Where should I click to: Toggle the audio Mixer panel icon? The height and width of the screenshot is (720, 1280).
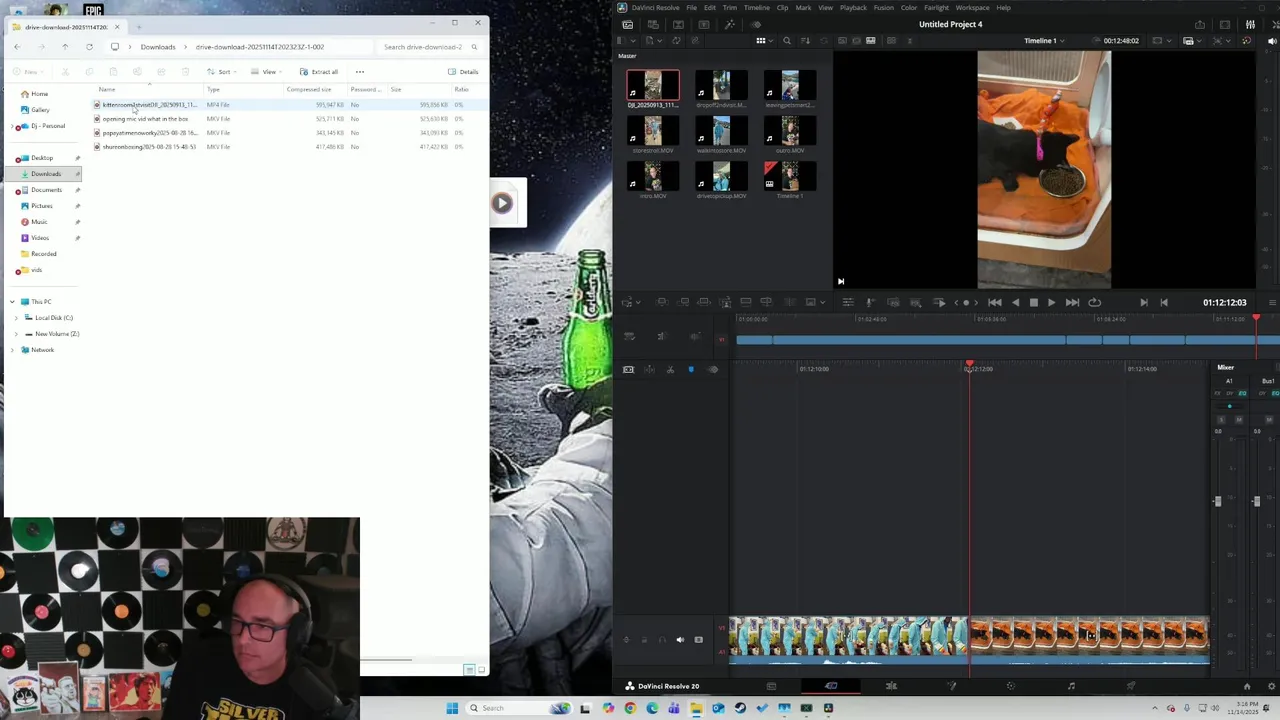pyautogui.click(x=1252, y=24)
